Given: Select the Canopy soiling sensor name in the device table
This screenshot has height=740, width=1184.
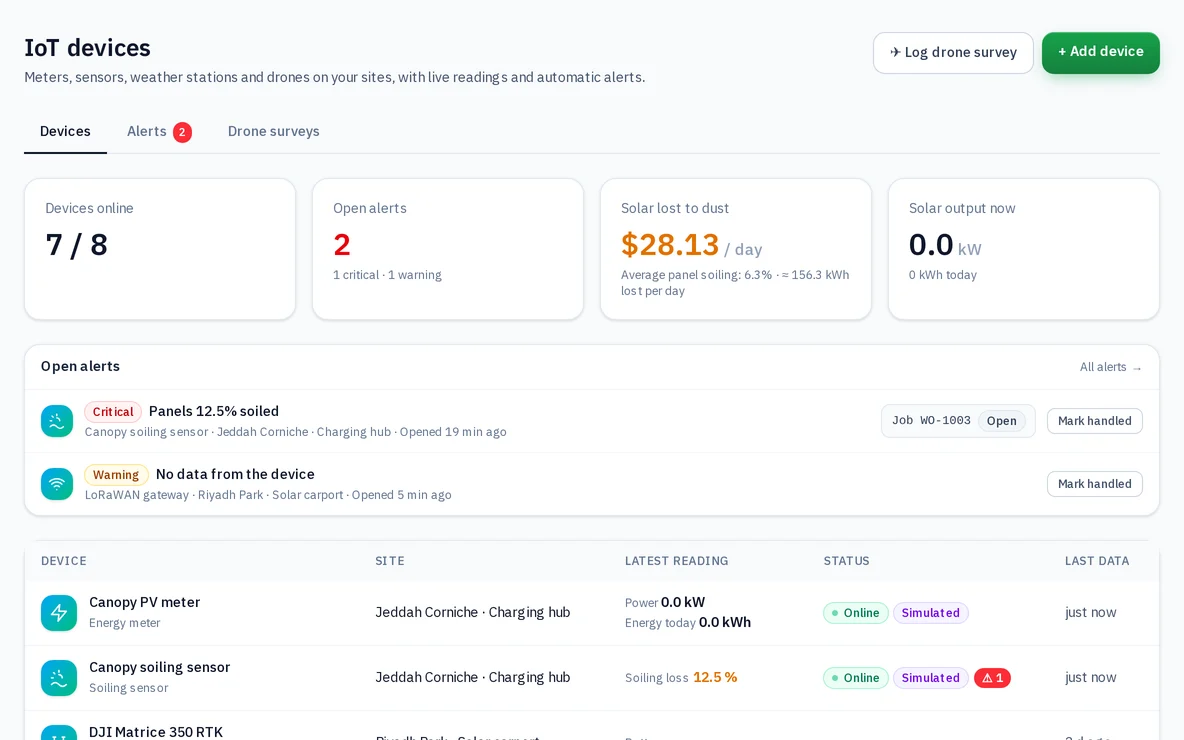Looking at the screenshot, I should click(159, 668).
